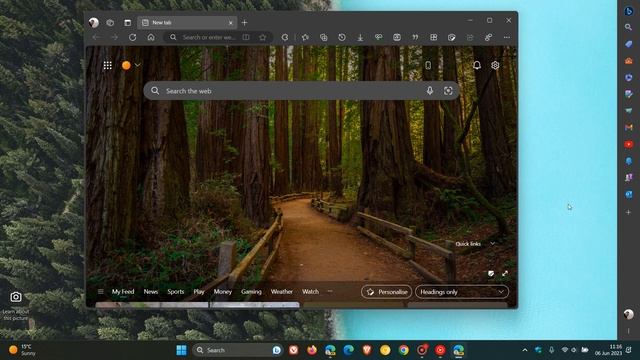Open the taskbar weather widget 15°C Sunny
640x360 pixels.
tap(22, 350)
